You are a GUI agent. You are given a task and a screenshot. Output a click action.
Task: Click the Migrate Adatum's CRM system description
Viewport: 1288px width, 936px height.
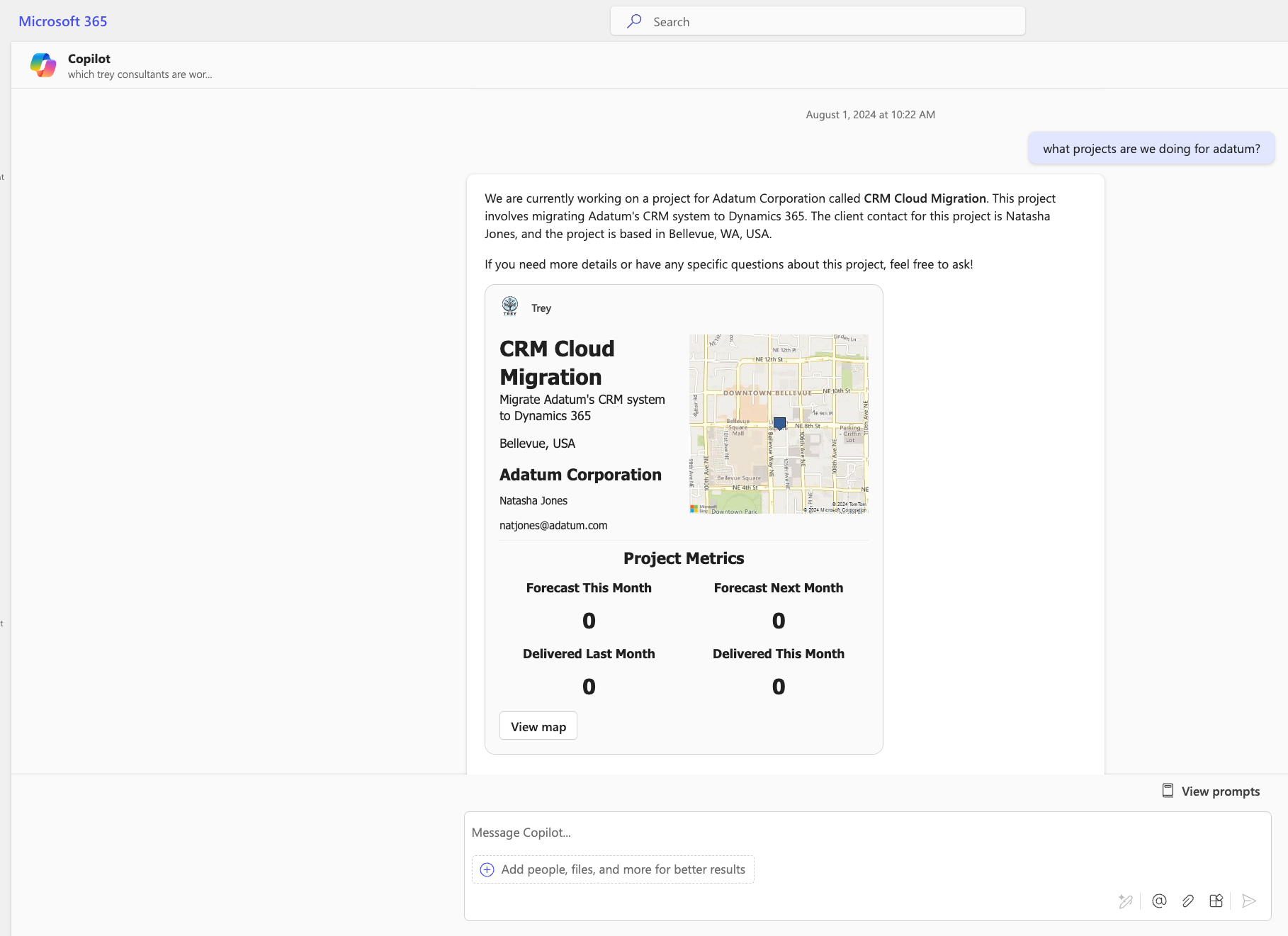(582, 407)
